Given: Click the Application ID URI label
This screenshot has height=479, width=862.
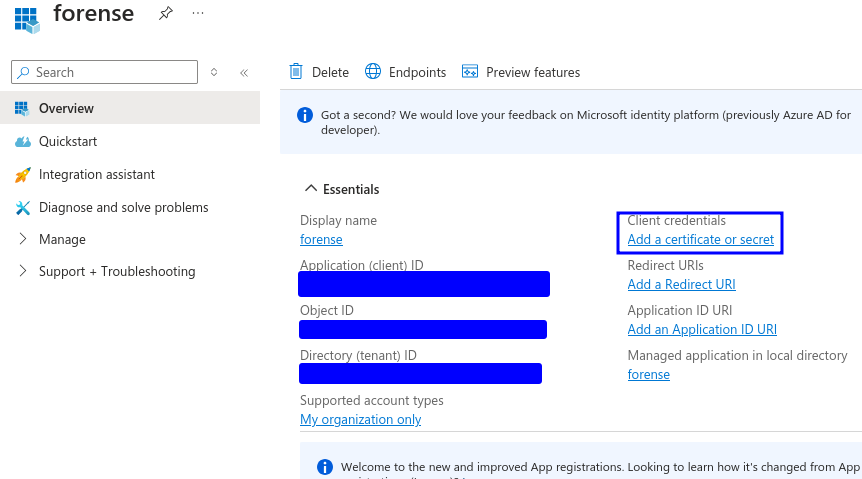Looking at the screenshot, I should 680,310.
